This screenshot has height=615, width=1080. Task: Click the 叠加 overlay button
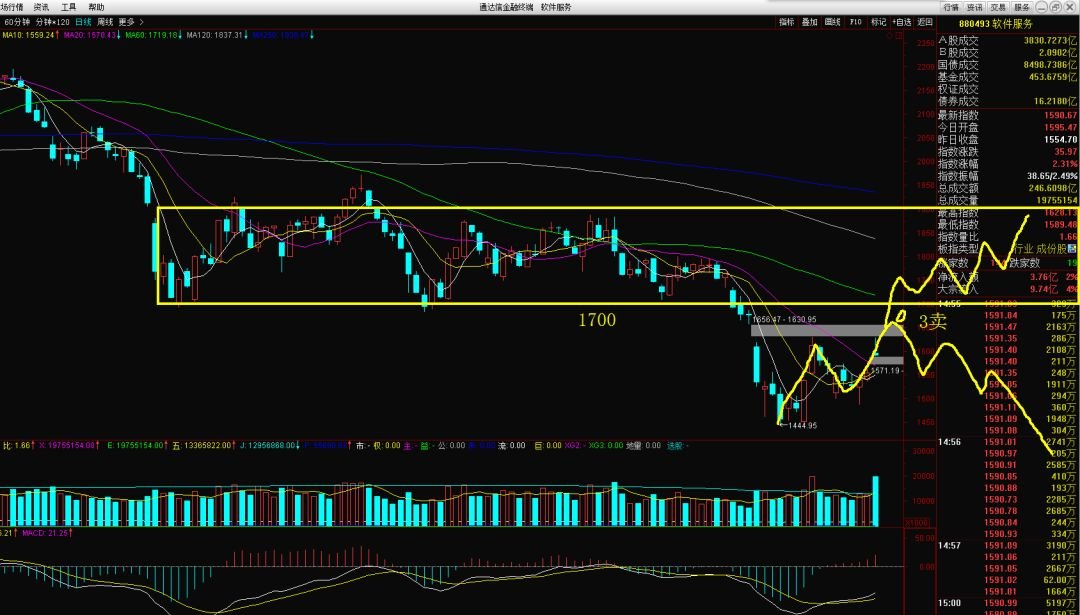tap(809, 22)
